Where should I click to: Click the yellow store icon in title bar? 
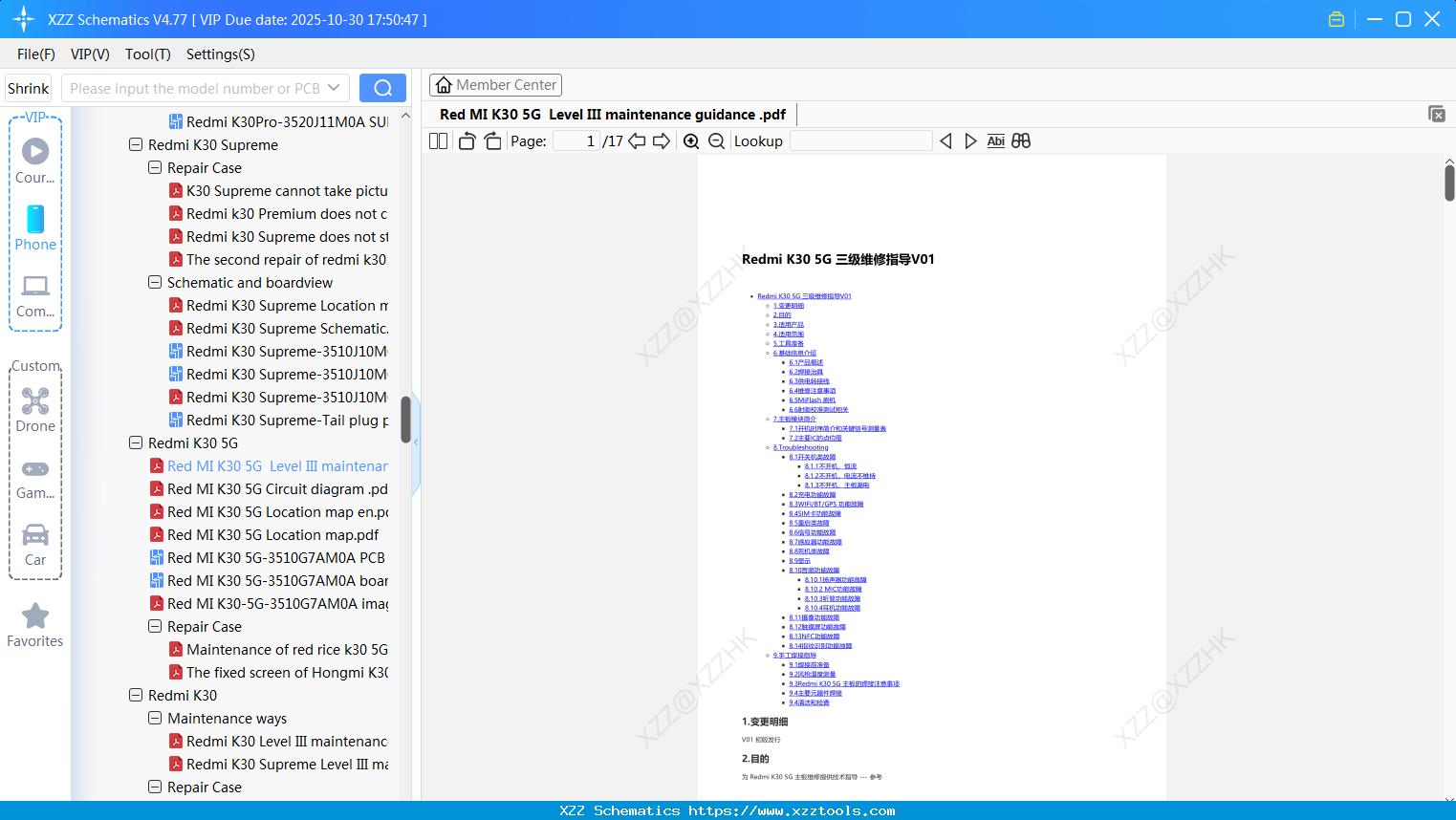[1336, 19]
